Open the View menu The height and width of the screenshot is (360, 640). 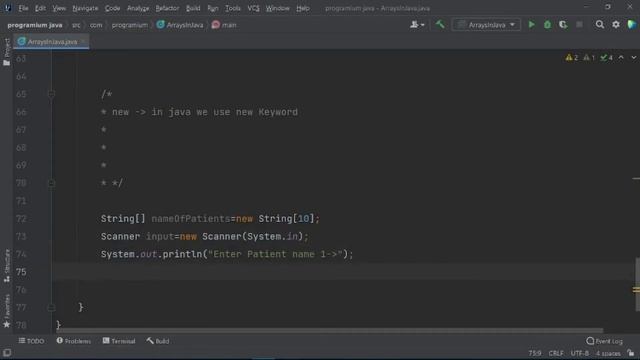pyautogui.click(x=59, y=8)
